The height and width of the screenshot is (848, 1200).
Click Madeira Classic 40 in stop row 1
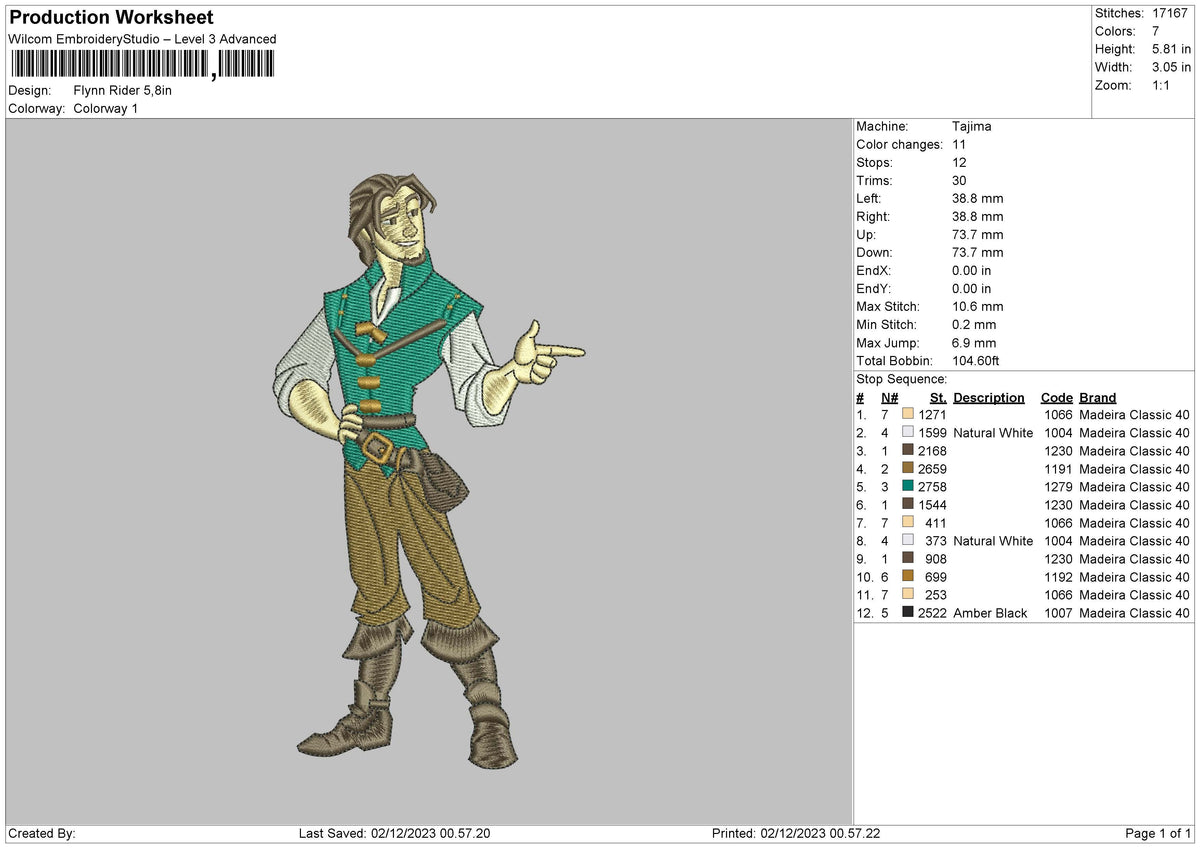[1135, 415]
